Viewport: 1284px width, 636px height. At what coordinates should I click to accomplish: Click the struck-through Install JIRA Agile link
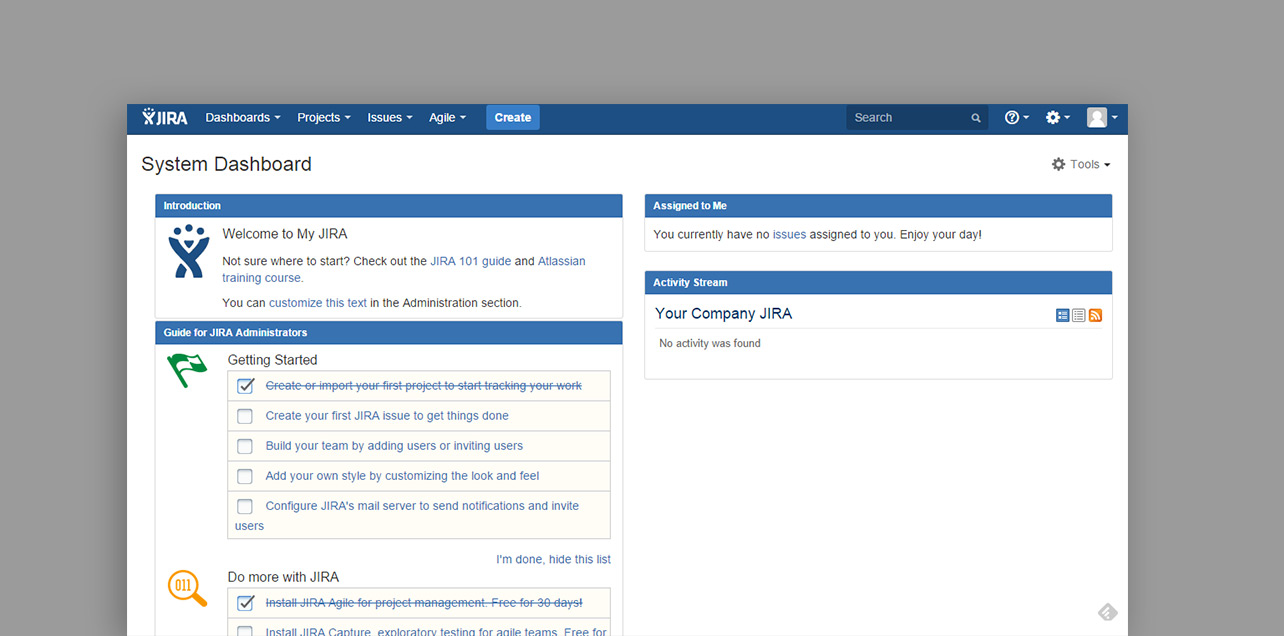(x=424, y=603)
